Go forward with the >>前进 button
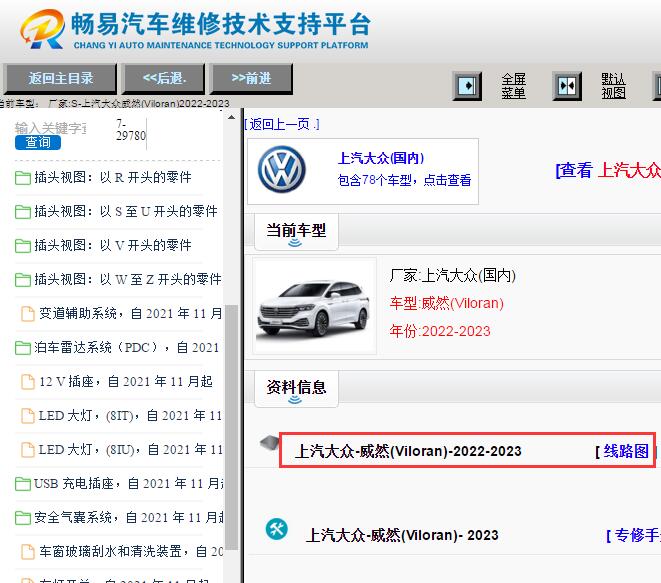 (251, 78)
